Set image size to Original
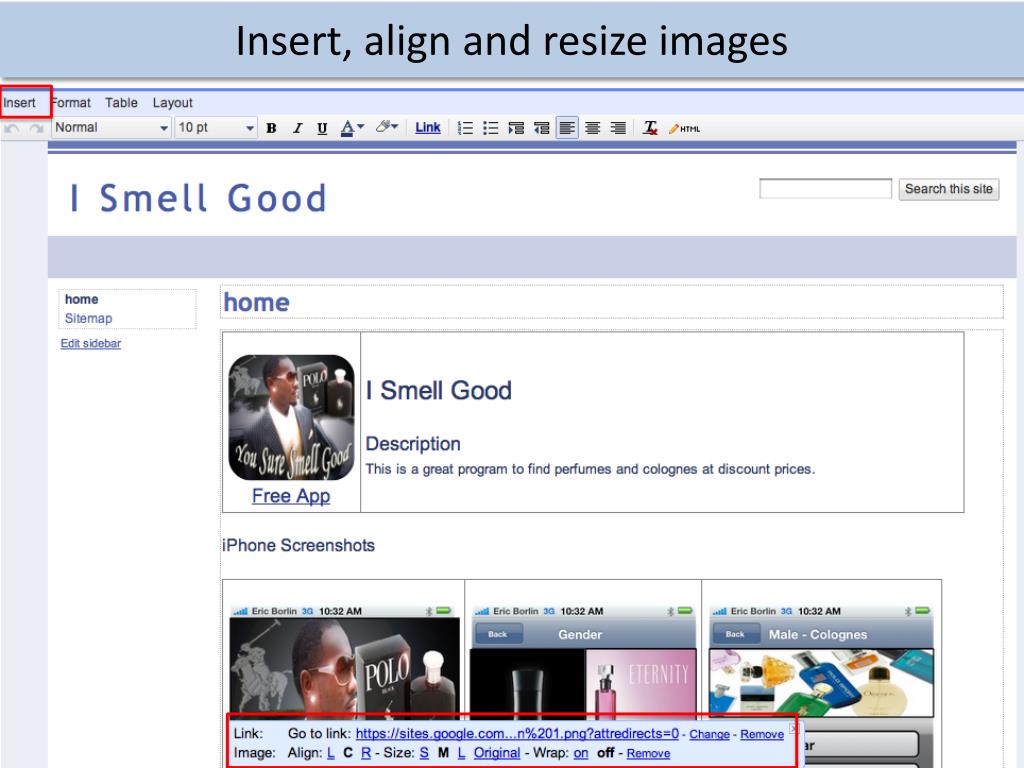This screenshot has height=768, width=1024. [x=497, y=753]
